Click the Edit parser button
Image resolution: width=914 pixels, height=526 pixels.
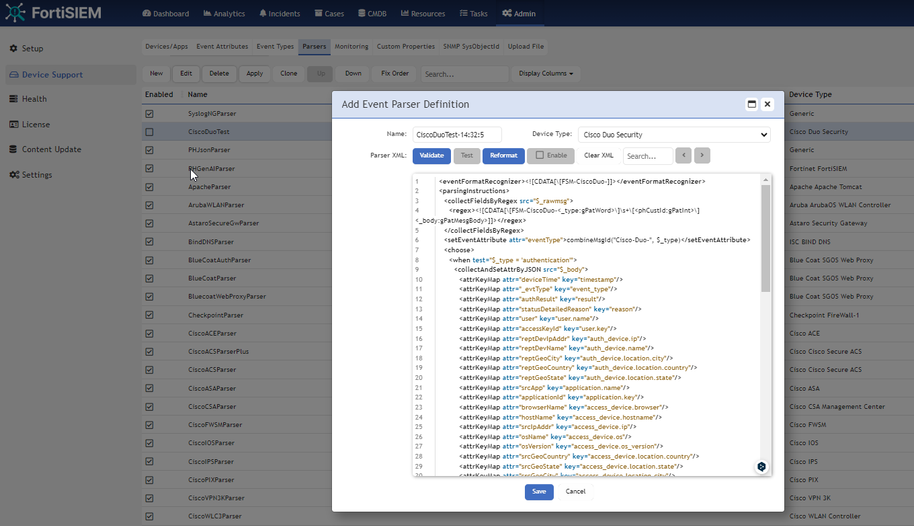(x=186, y=73)
